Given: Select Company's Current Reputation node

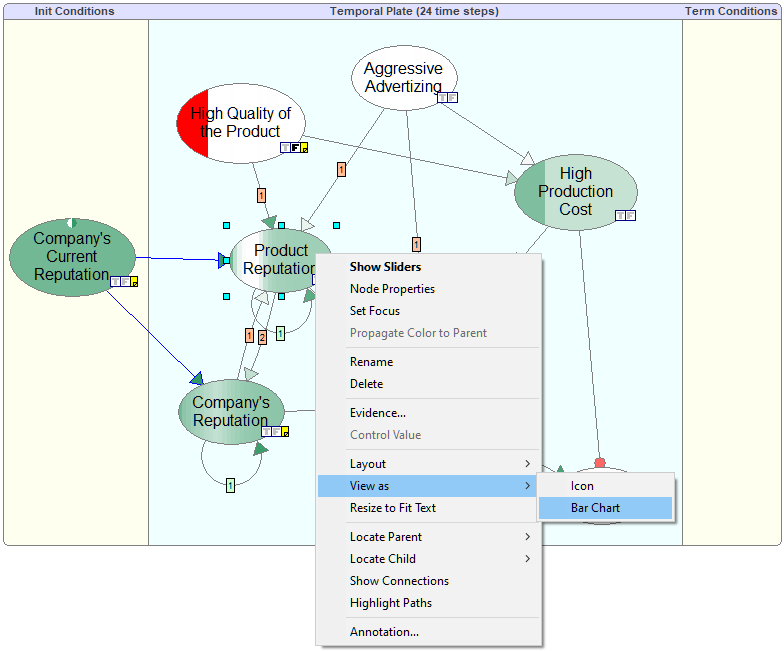Looking at the screenshot, I should (x=72, y=256).
